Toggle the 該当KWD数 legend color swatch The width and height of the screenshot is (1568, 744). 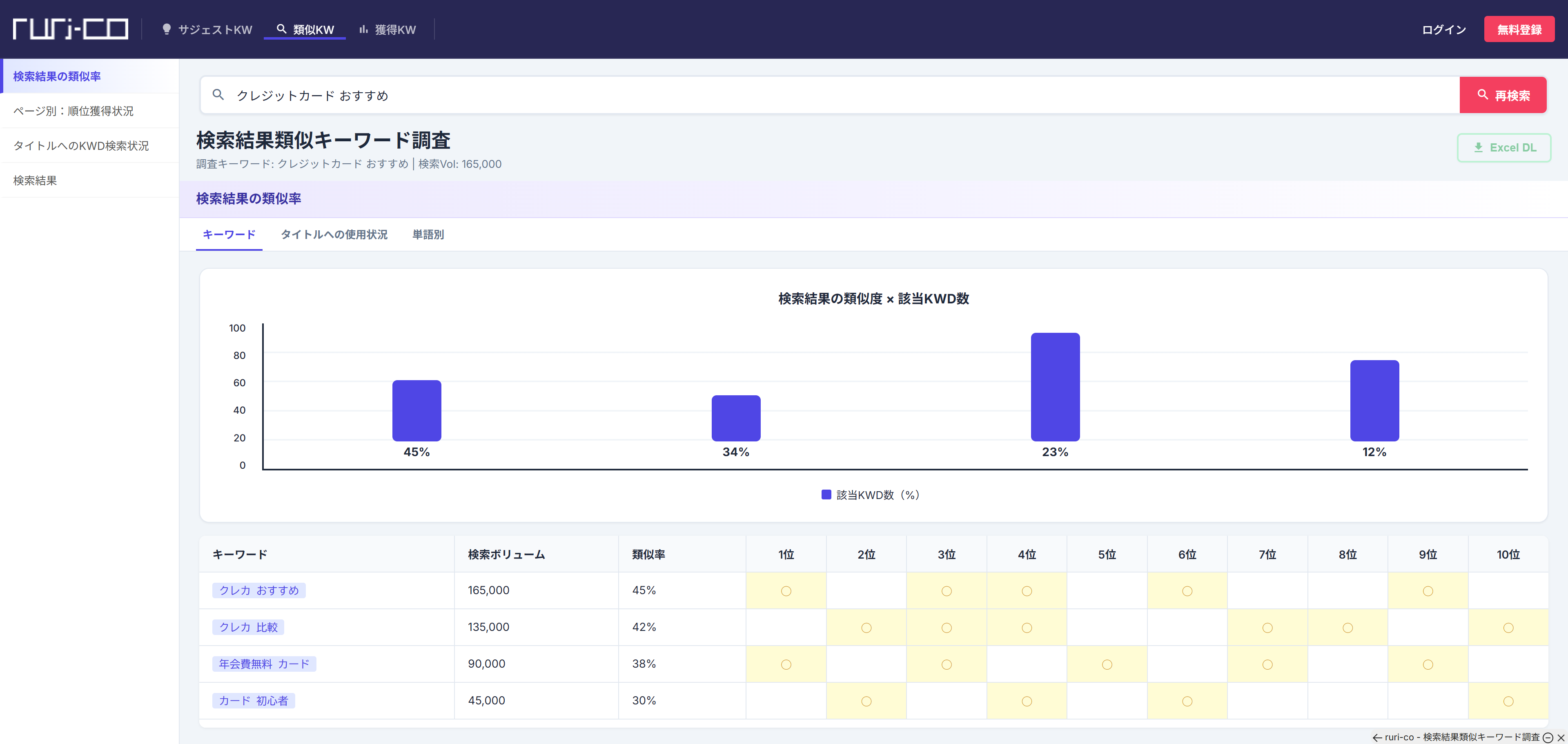tap(826, 495)
